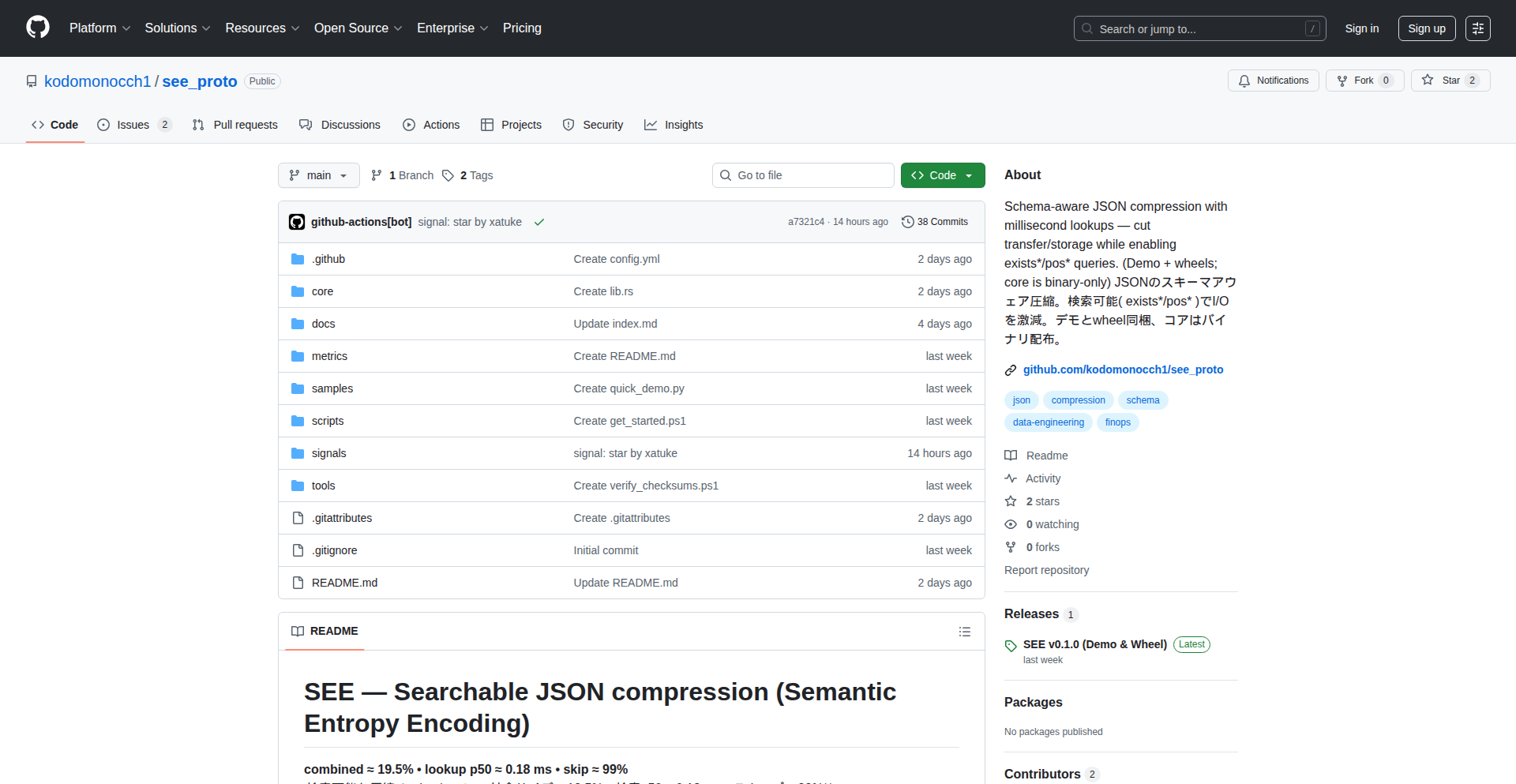Select the compression topic tag

[x=1078, y=400]
